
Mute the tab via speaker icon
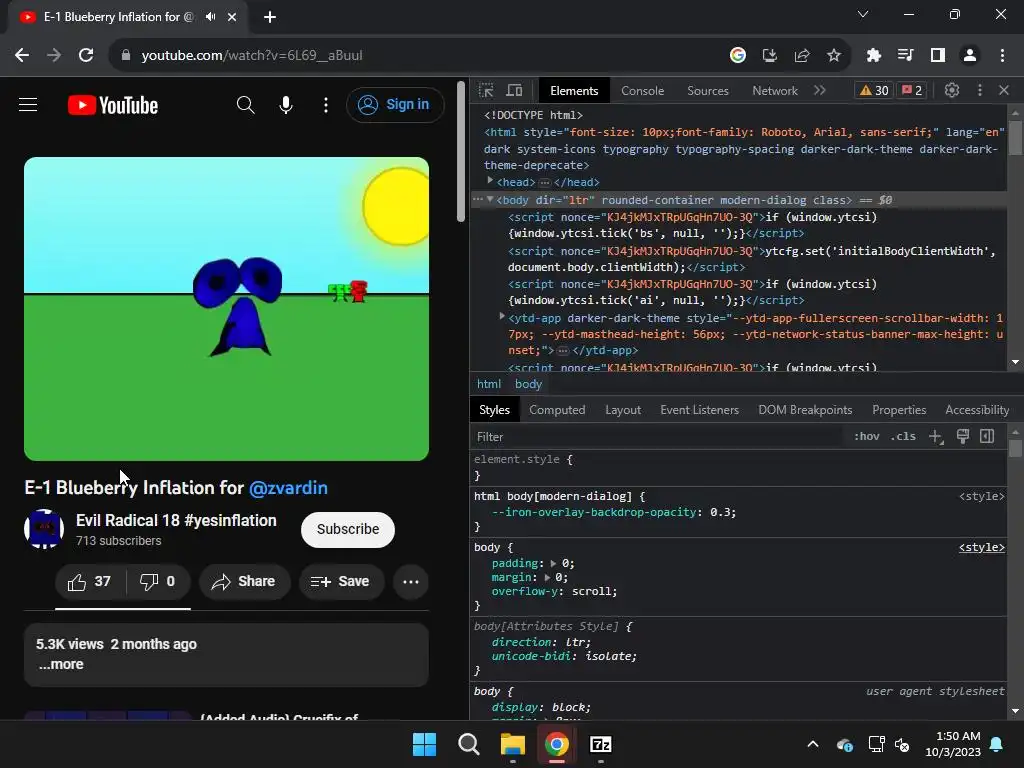click(x=210, y=17)
